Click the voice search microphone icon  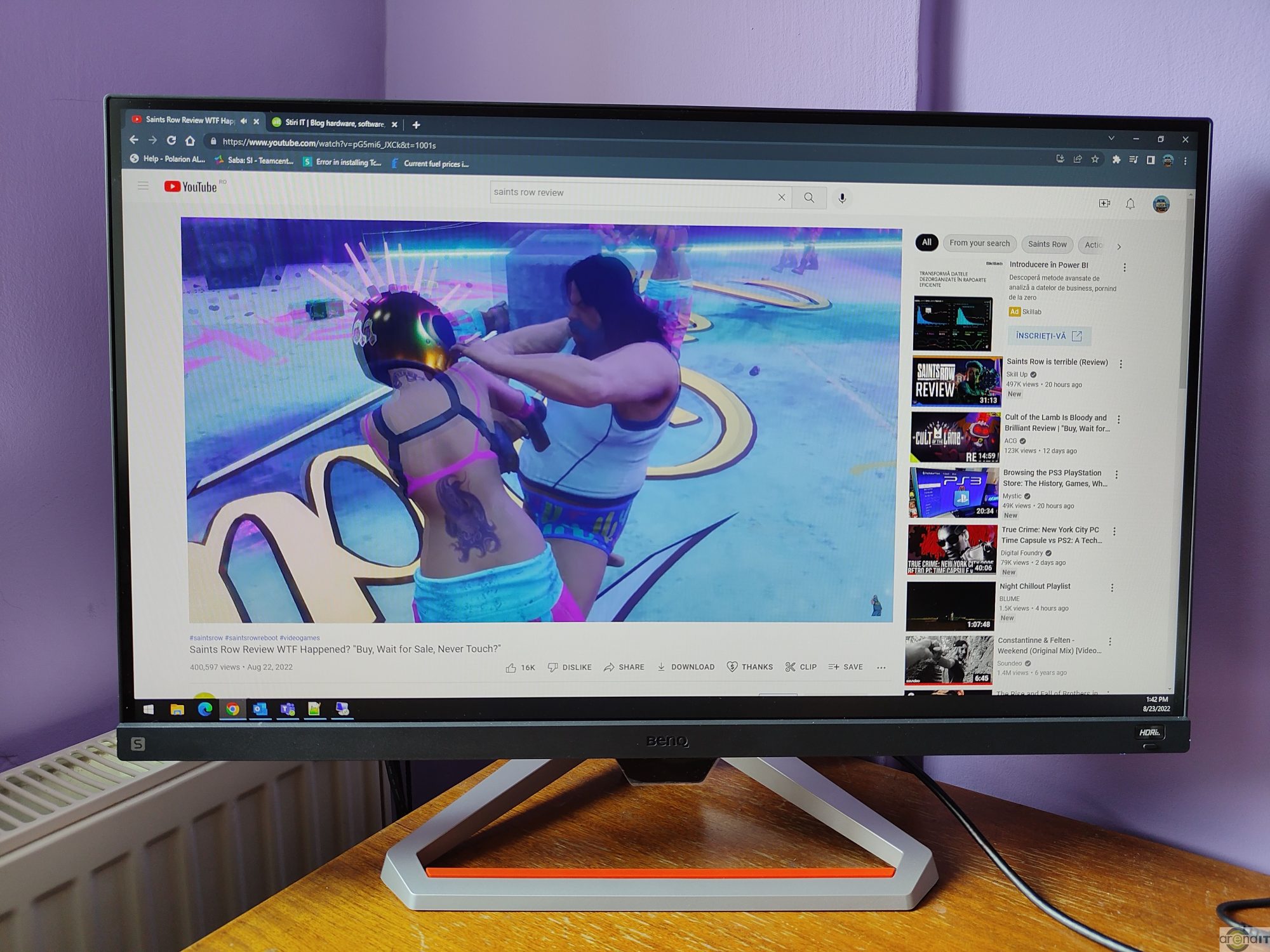coord(842,198)
